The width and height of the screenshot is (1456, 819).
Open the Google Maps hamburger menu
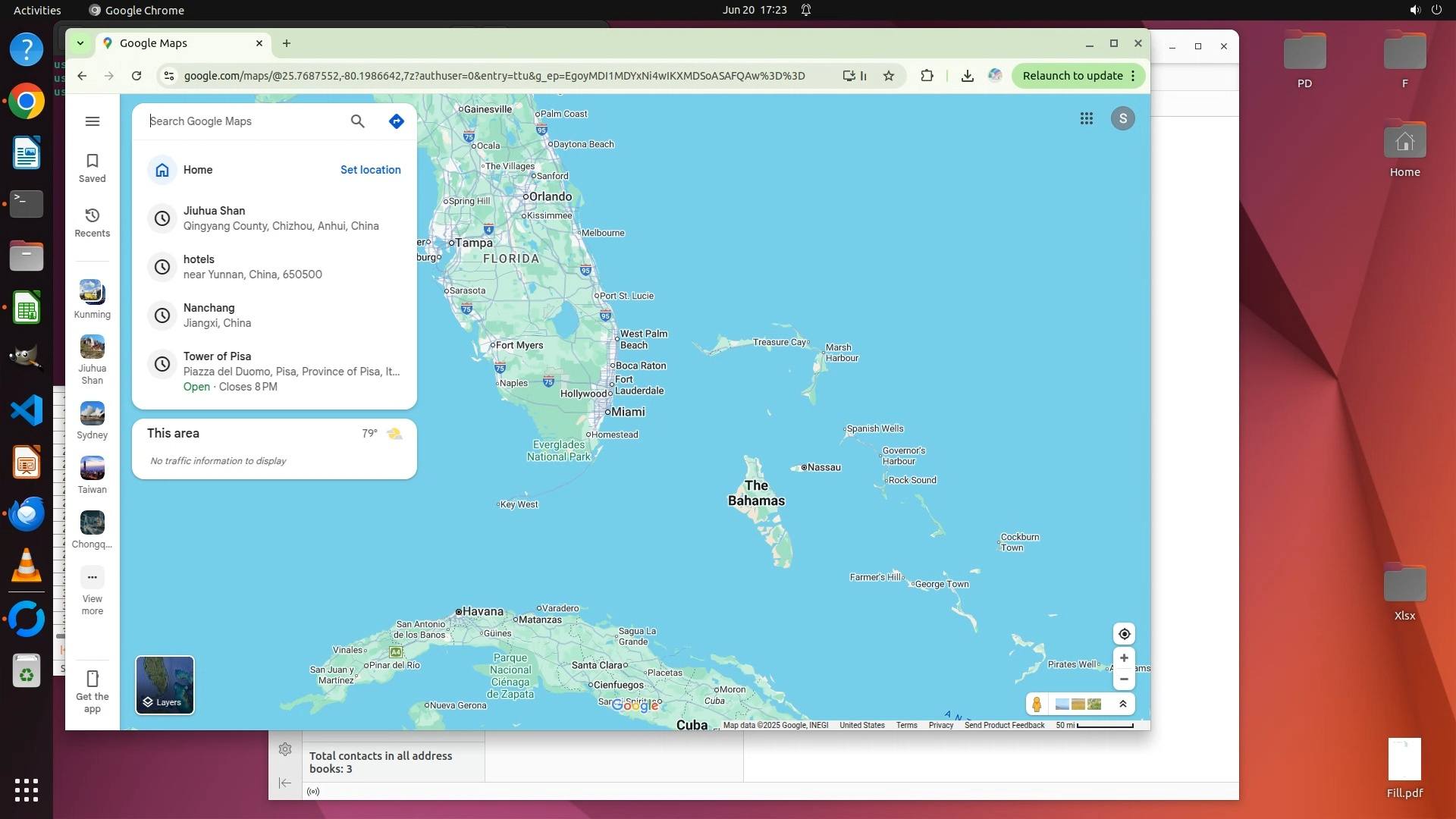pyautogui.click(x=93, y=121)
